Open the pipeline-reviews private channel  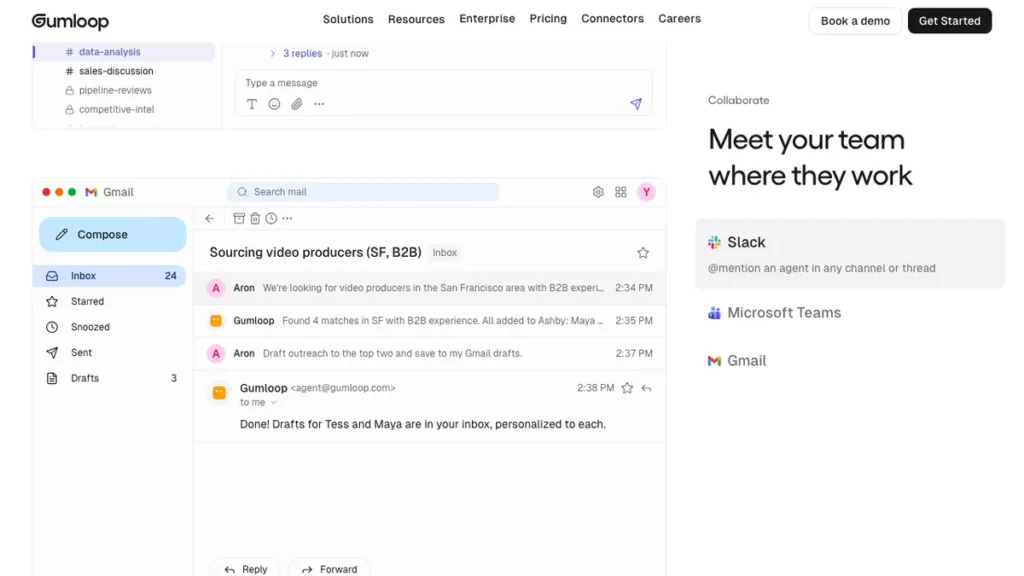tap(108, 90)
